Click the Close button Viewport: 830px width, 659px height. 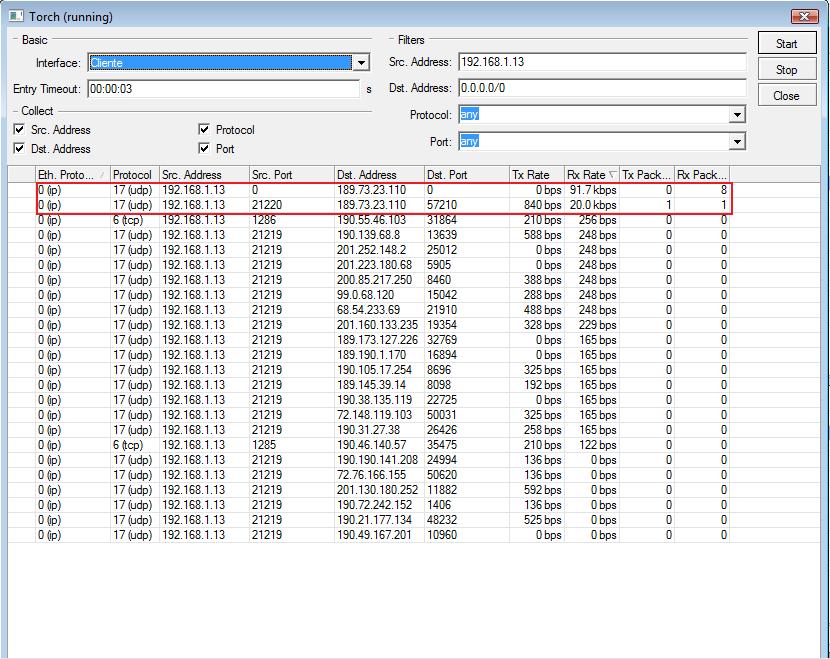[787, 96]
